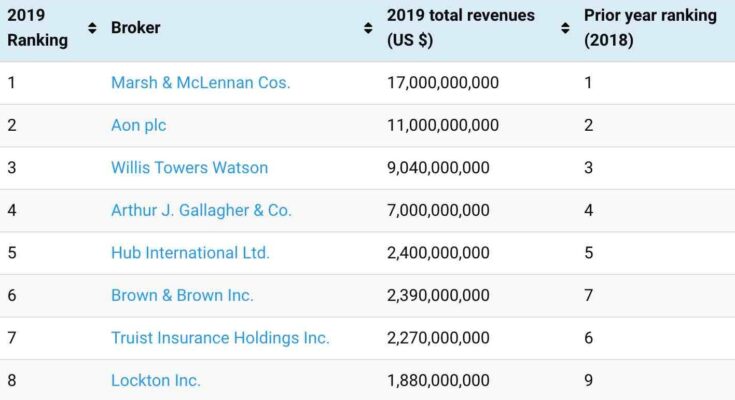Open Lockton Inc. broker link
This screenshot has width=735, height=400.
tap(156, 380)
